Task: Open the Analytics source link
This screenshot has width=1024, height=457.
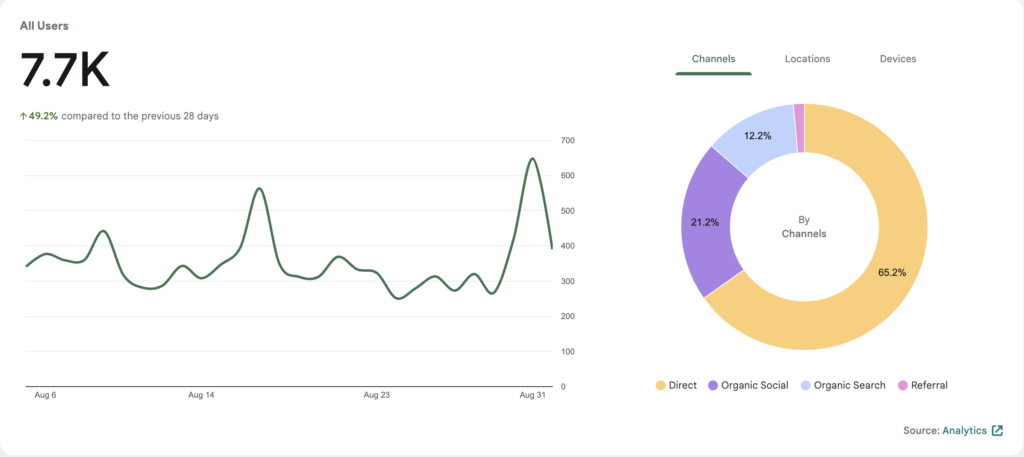Action: click(x=964, y=430)
